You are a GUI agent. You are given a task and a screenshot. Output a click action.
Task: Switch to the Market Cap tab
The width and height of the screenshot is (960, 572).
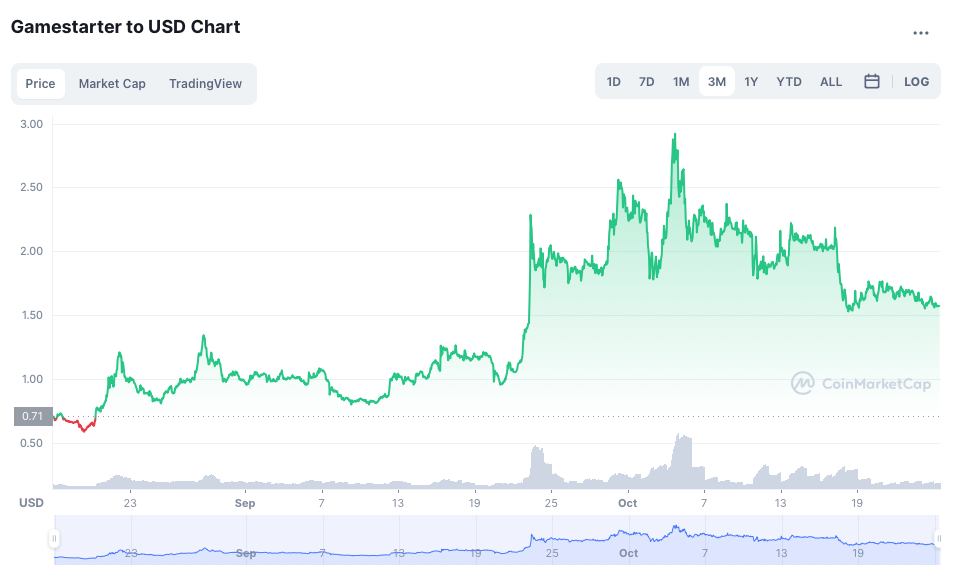point(112,84)
